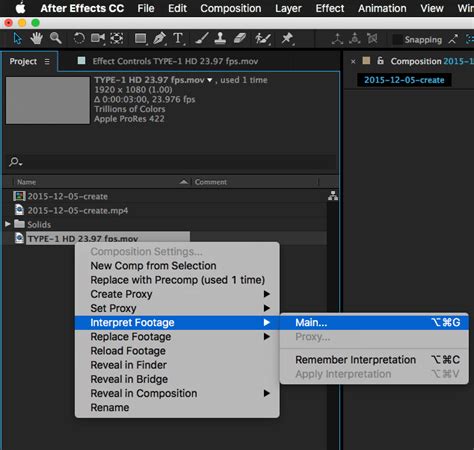The width and height of the screenshot is (474, 450).
Task: Enable the Snapping checkbox
Action: coord(397,40)
